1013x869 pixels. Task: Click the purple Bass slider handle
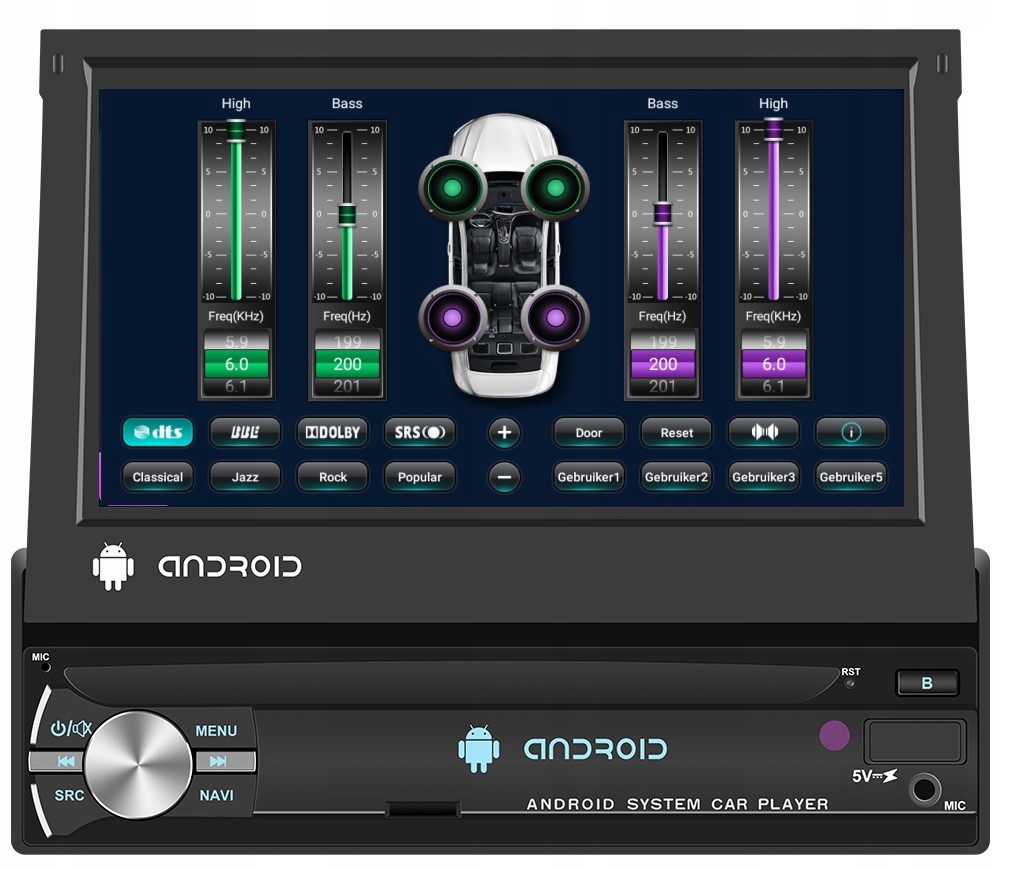pos(662,213)
